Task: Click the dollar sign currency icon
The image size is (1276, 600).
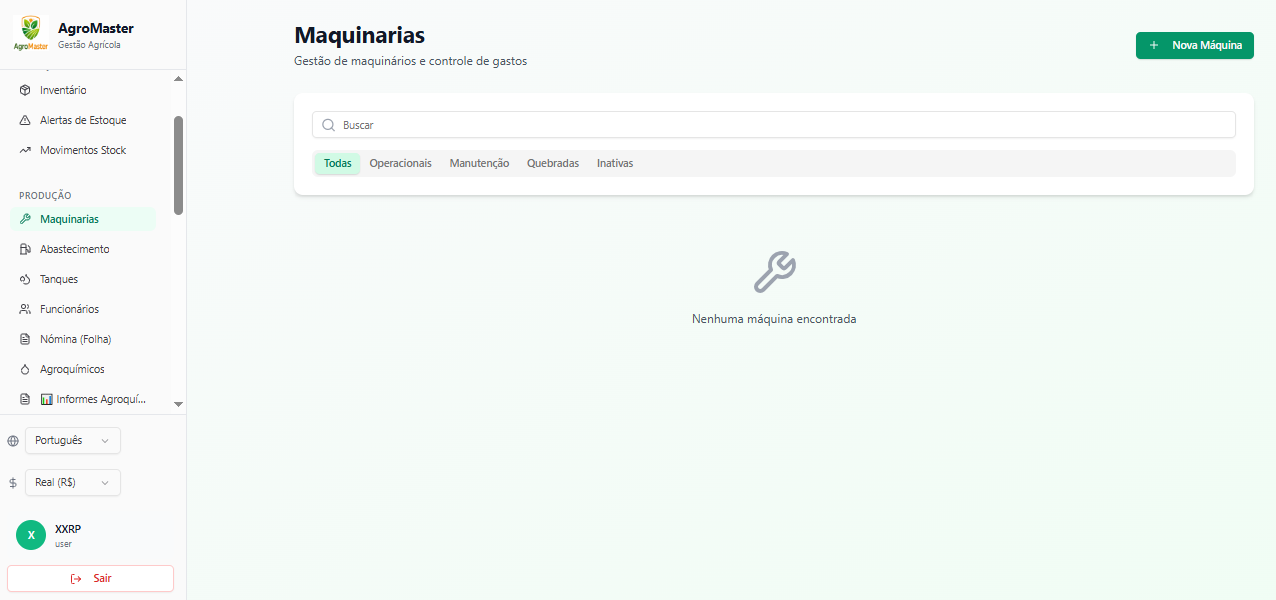Action: (13, 483)
